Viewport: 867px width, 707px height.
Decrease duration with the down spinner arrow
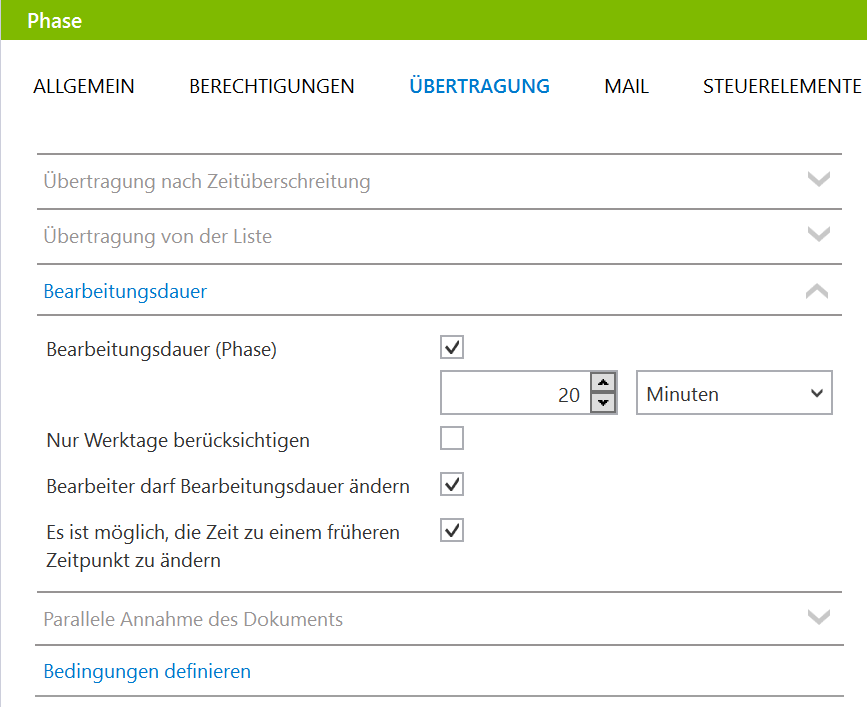[x=603, y=402]
